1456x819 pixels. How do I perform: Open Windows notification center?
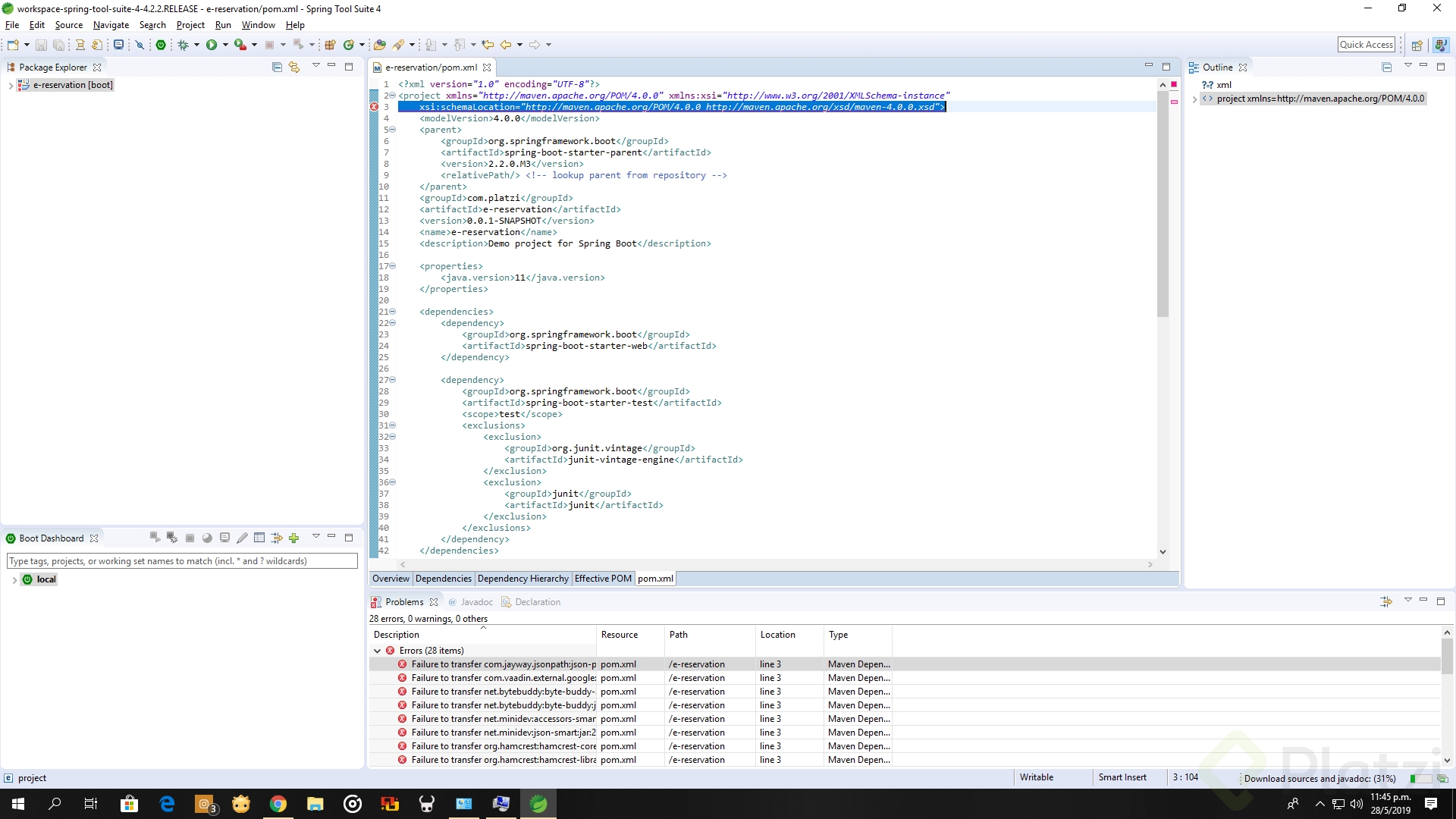pos(1431,804)
